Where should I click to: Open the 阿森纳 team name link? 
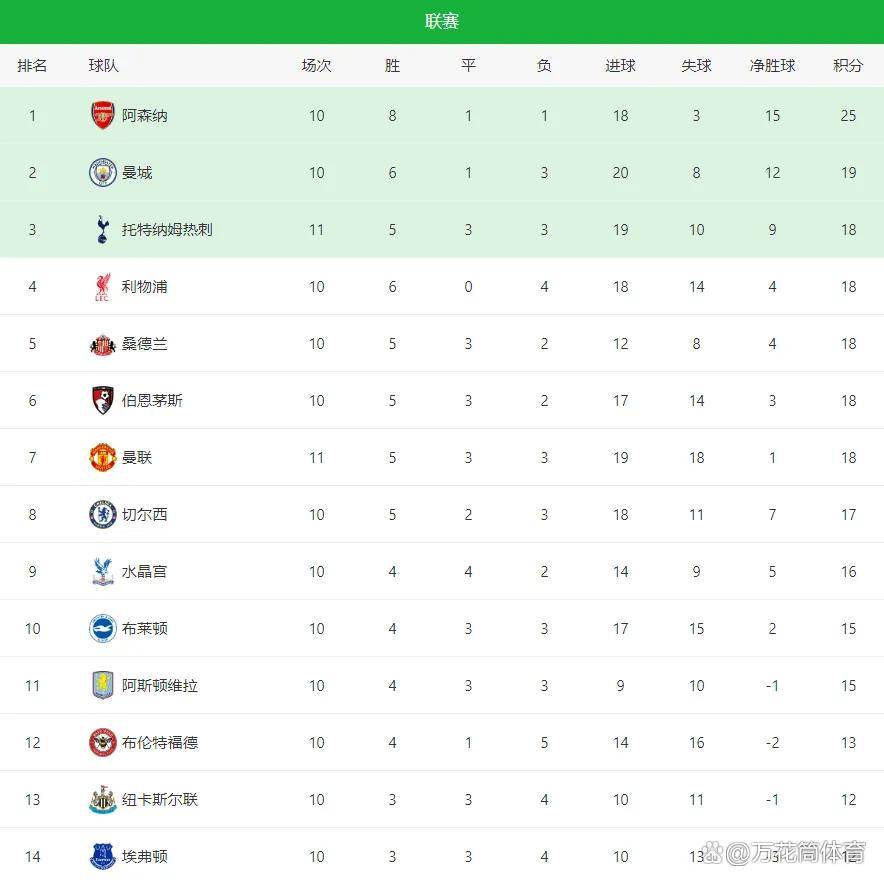[145, 116]
